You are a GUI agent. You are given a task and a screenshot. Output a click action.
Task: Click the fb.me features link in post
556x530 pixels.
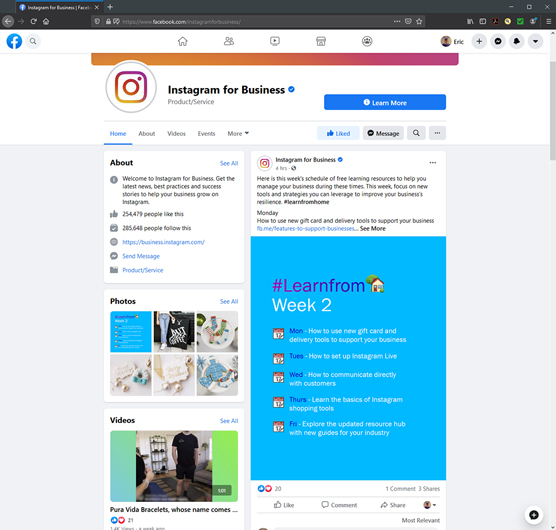tap(307, 229)
